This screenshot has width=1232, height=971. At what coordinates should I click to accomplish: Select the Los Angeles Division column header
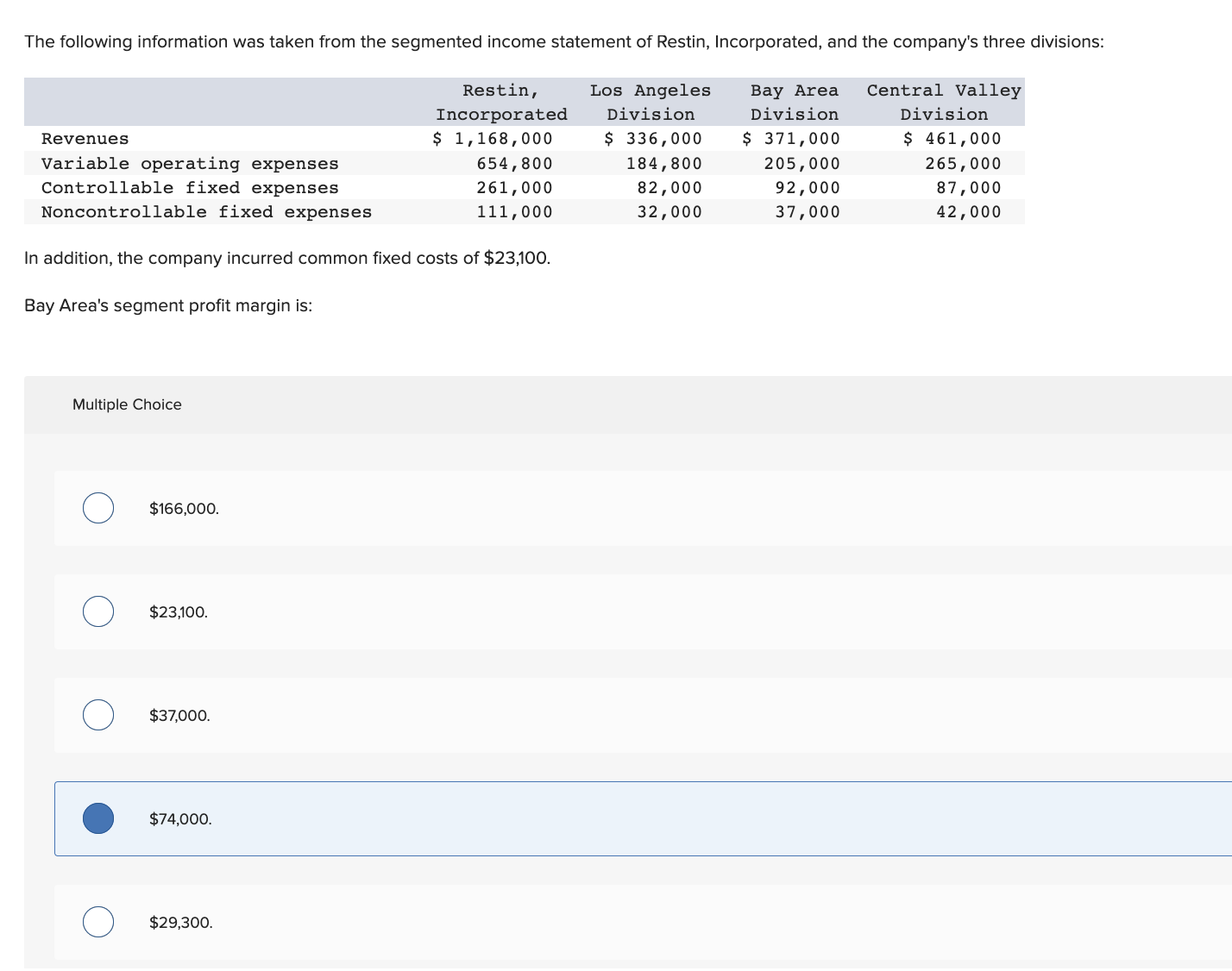(x=651, y=102)
